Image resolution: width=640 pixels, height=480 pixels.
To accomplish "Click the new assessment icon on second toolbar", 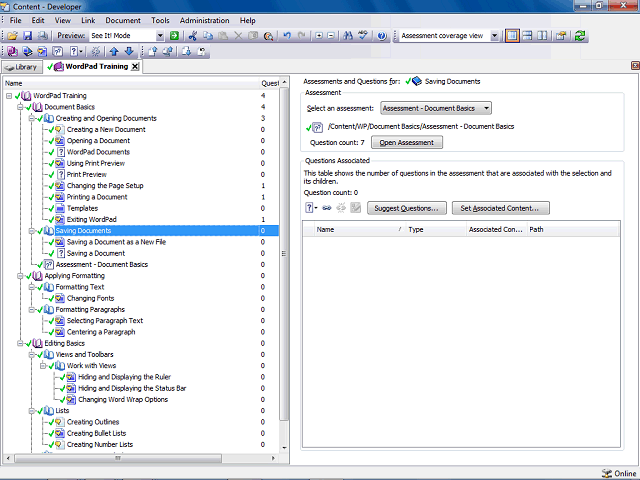I will [x=58, y=51].
